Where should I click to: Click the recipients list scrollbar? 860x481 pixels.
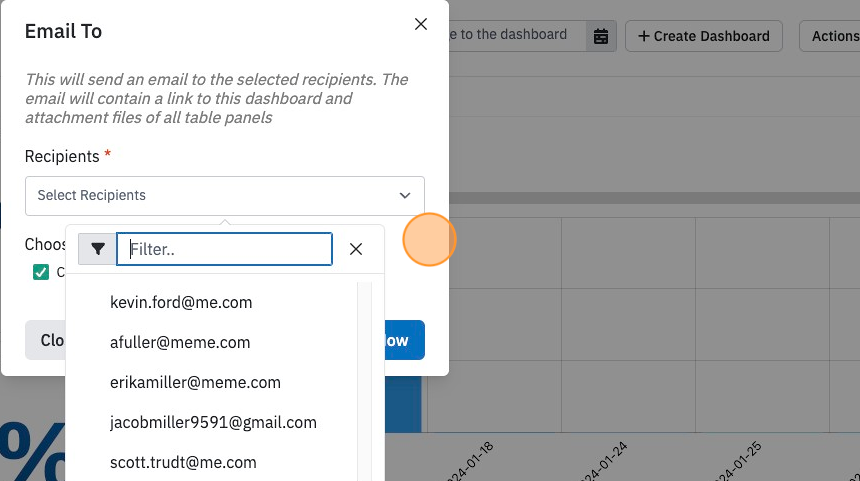[x=364, y=382]
